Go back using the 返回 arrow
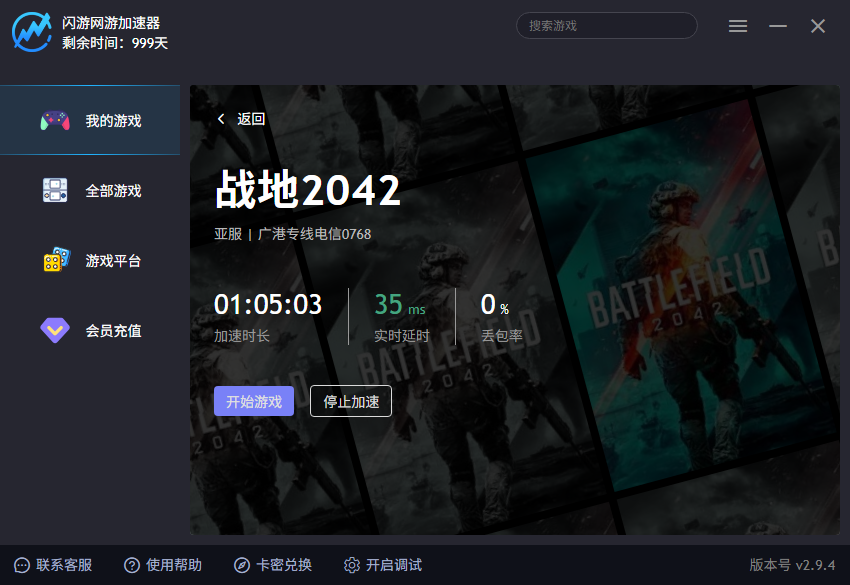850x585 pixels. tap(221, 119)
